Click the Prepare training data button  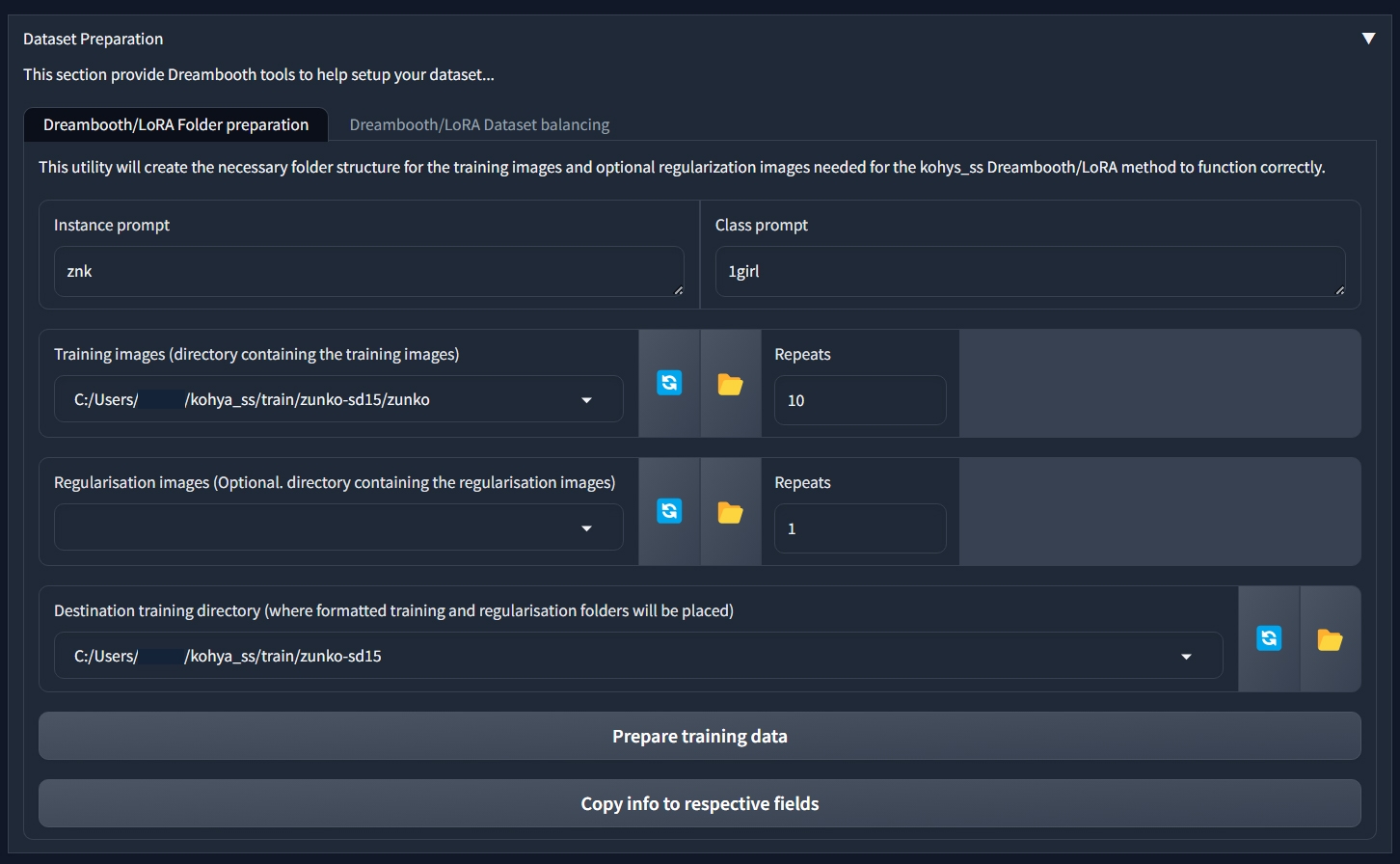(700, 736)
